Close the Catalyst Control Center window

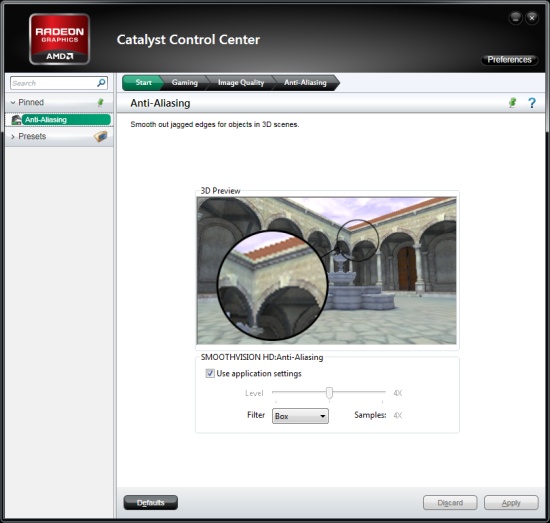click(x=532, y=18)
